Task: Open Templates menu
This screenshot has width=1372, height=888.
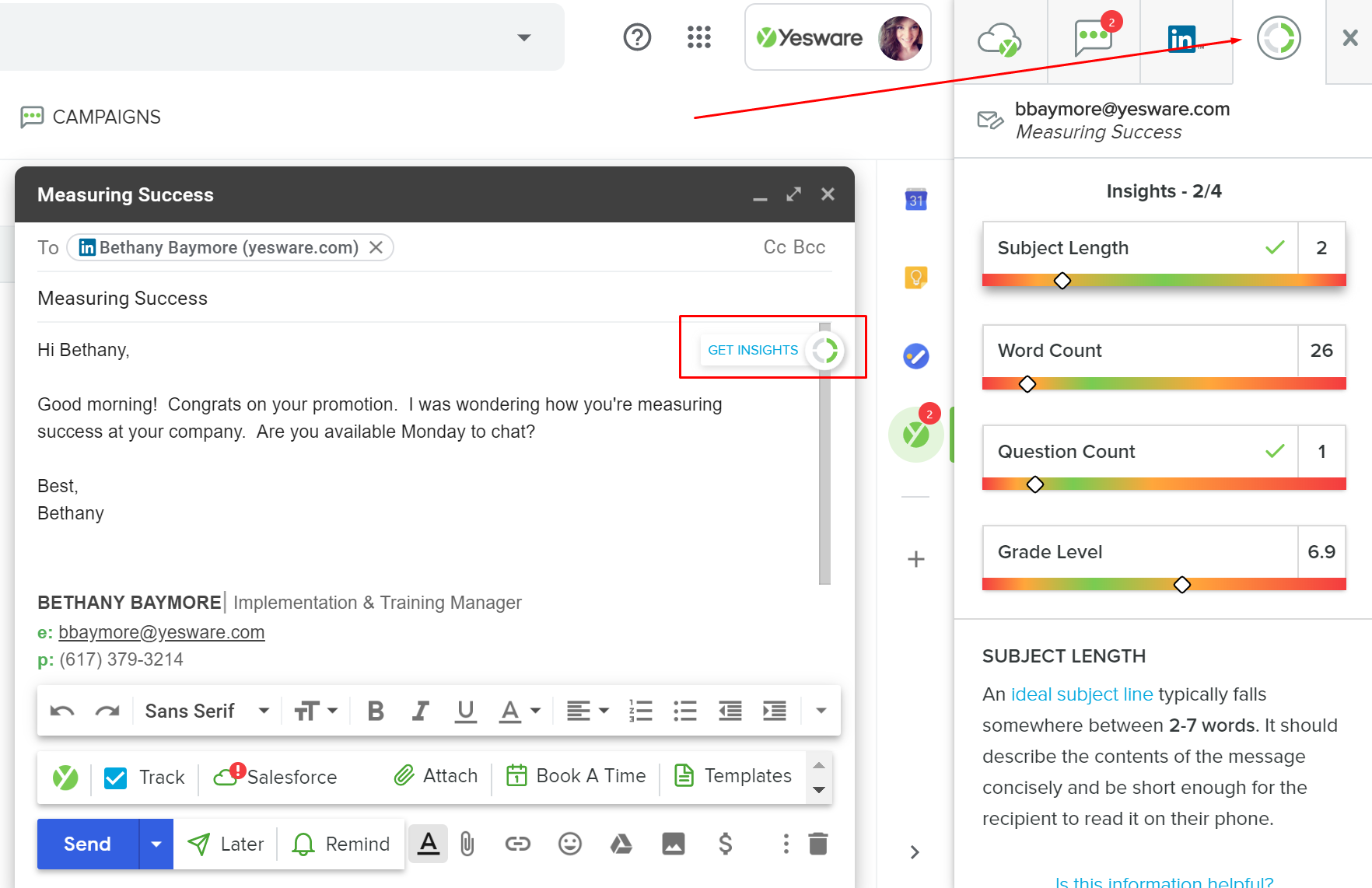Action: 733,776
